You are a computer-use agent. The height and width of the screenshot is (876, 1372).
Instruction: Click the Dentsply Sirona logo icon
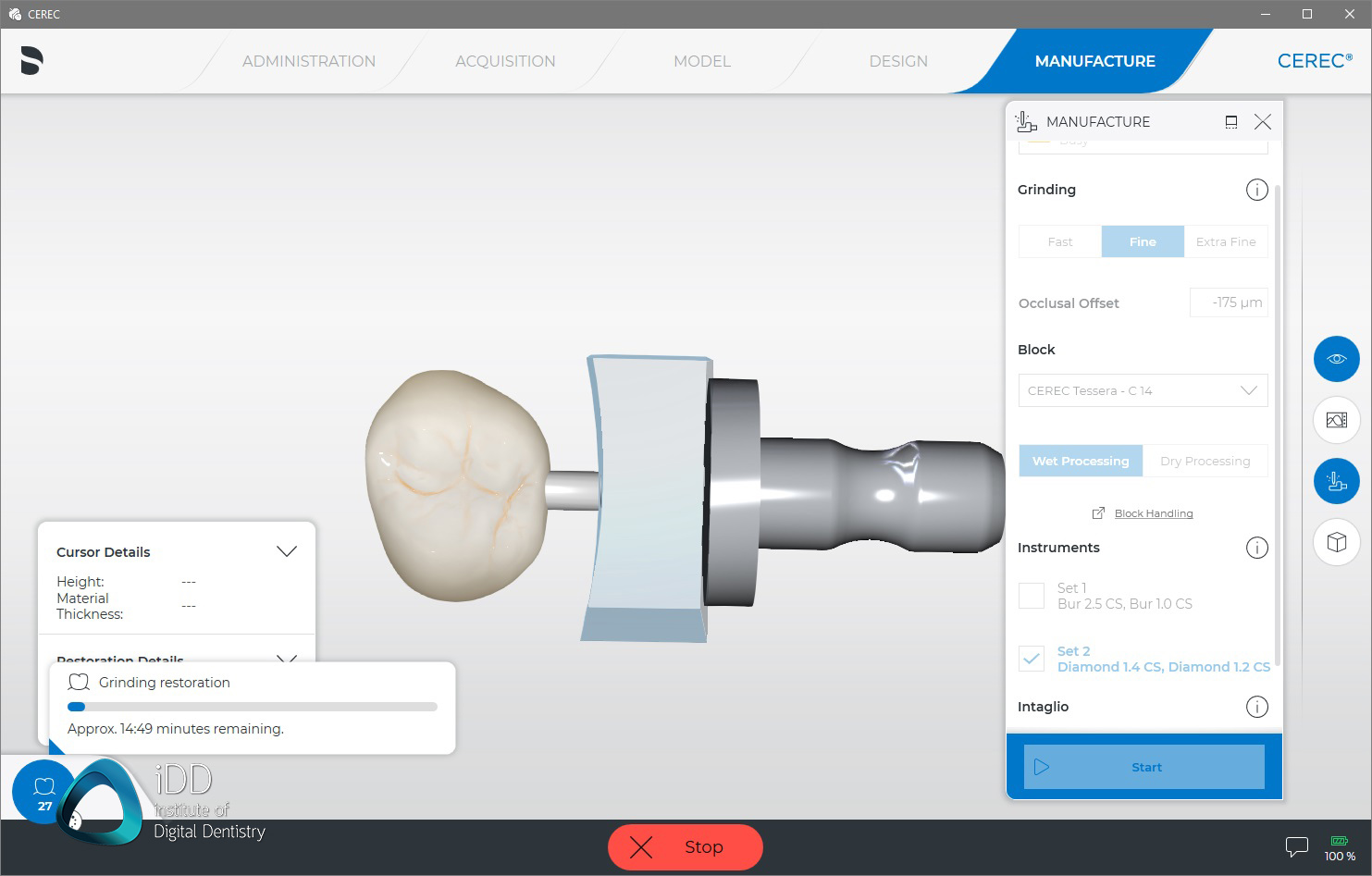pyautogui.click(x=31, y=61)
